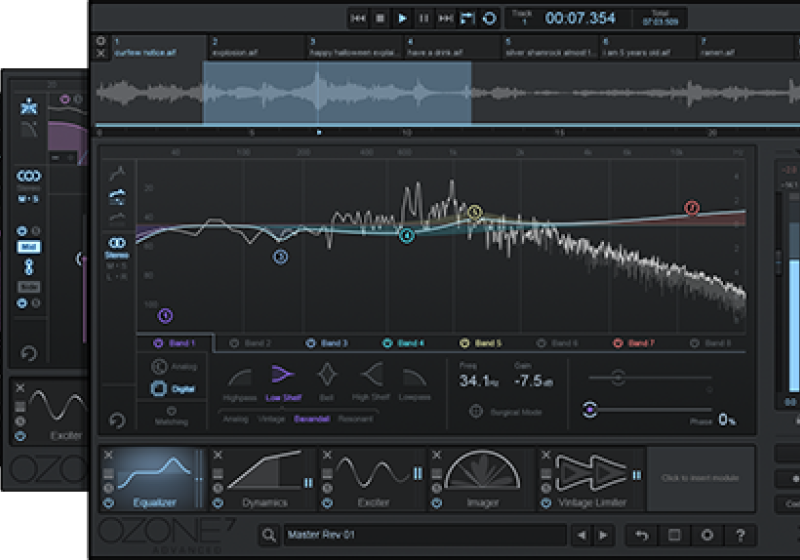This screenshot has width=800, height=560.
Task: Go to the next preset using right arrow
Action: click(601, 535)
